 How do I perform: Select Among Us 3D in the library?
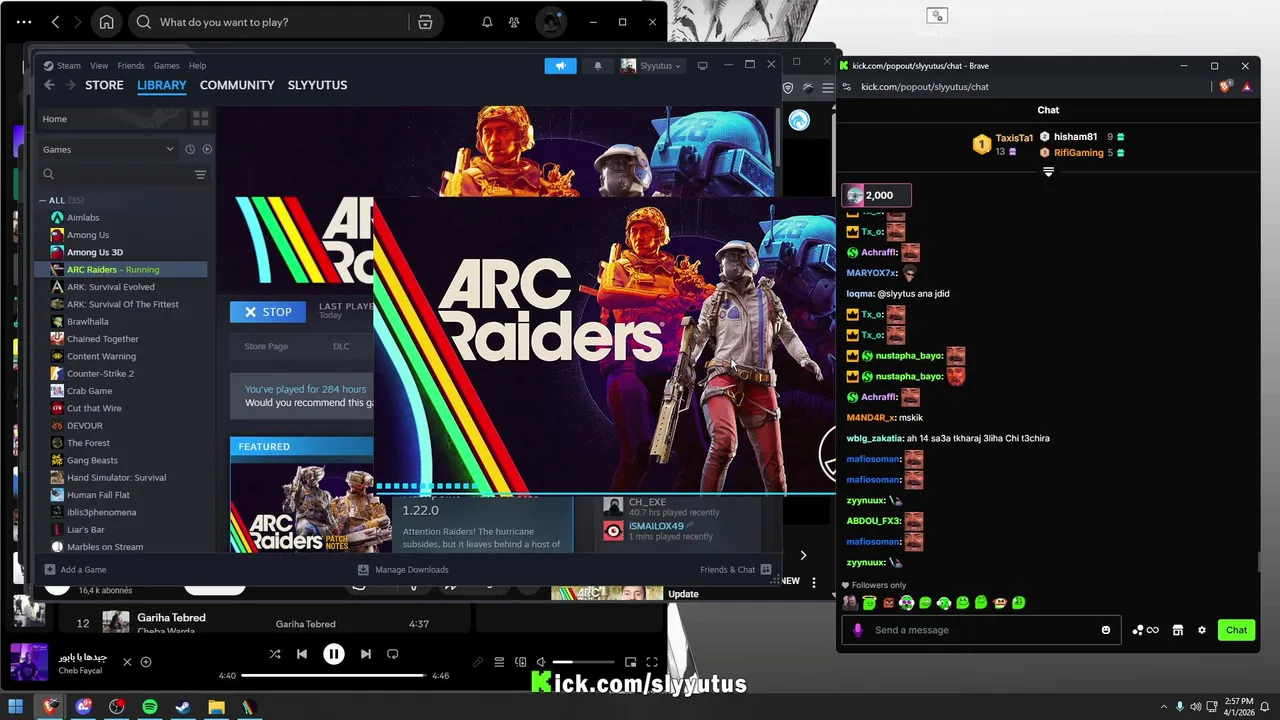pyautogui.click(x=95, y=252)
